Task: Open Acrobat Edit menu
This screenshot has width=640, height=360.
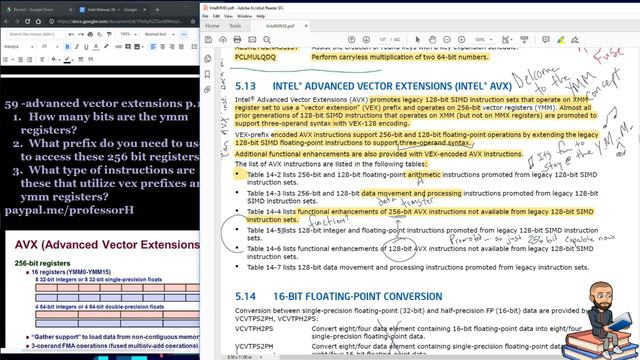Action: pos(216,16)
